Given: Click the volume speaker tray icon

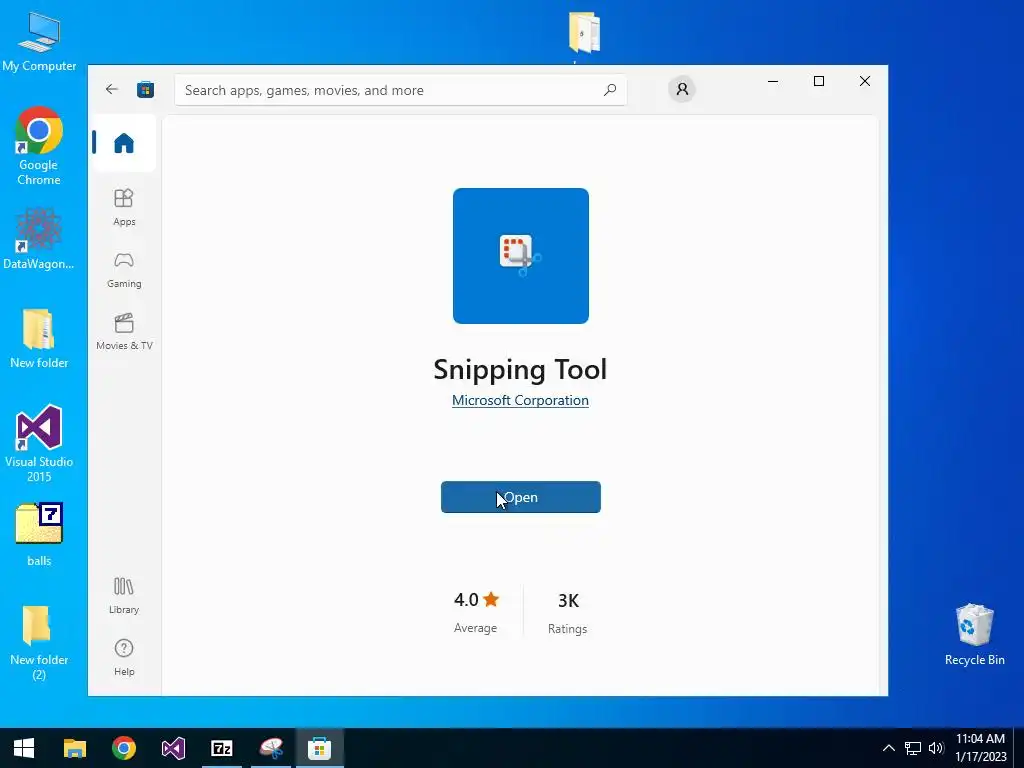Looking at the screenshot, I should coord(936,748).
